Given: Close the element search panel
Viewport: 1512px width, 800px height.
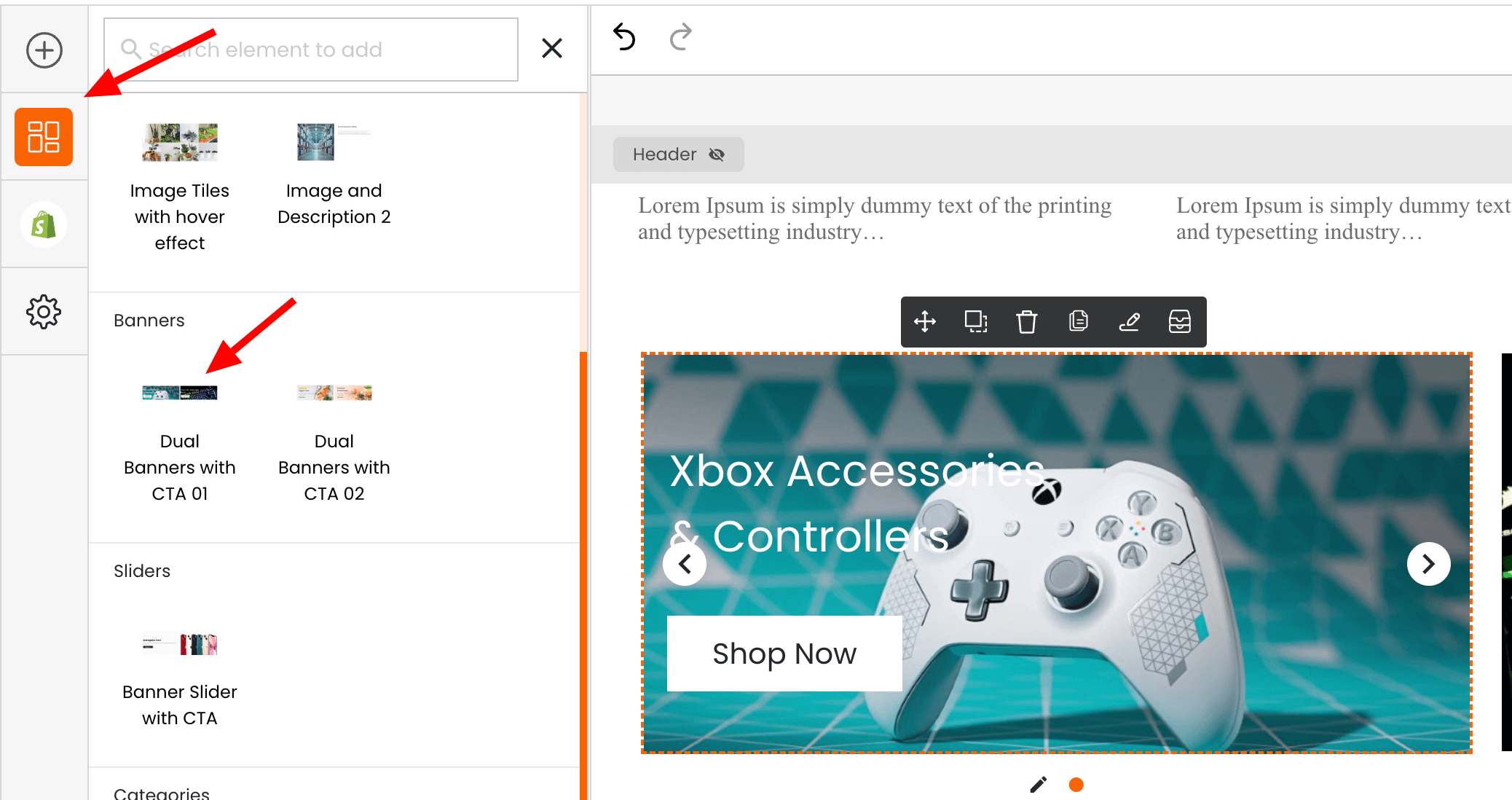Looking at the screenshot, I should coord(552,49).
